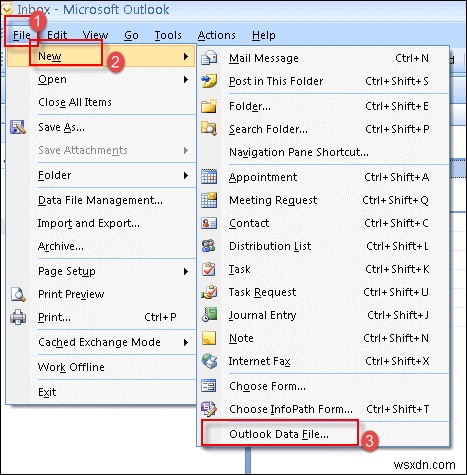Click the Journal Entry notebook icon

click(209, 315)
